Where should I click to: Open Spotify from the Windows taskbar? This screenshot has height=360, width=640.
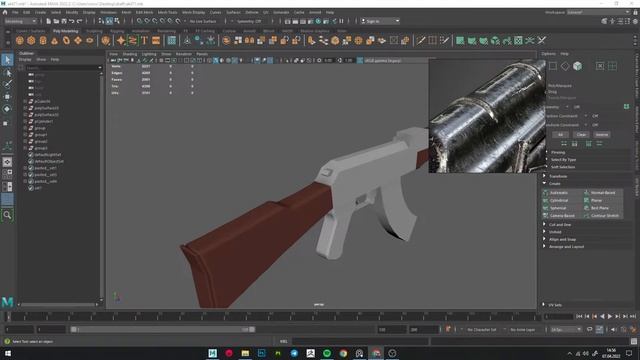click(x=327, y=353)
